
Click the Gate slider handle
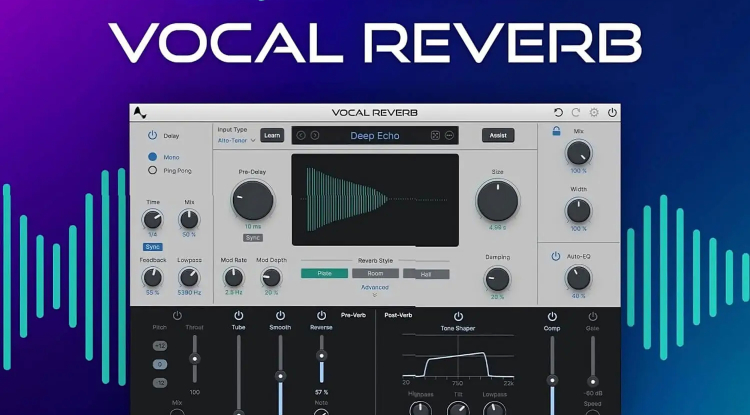593,382
